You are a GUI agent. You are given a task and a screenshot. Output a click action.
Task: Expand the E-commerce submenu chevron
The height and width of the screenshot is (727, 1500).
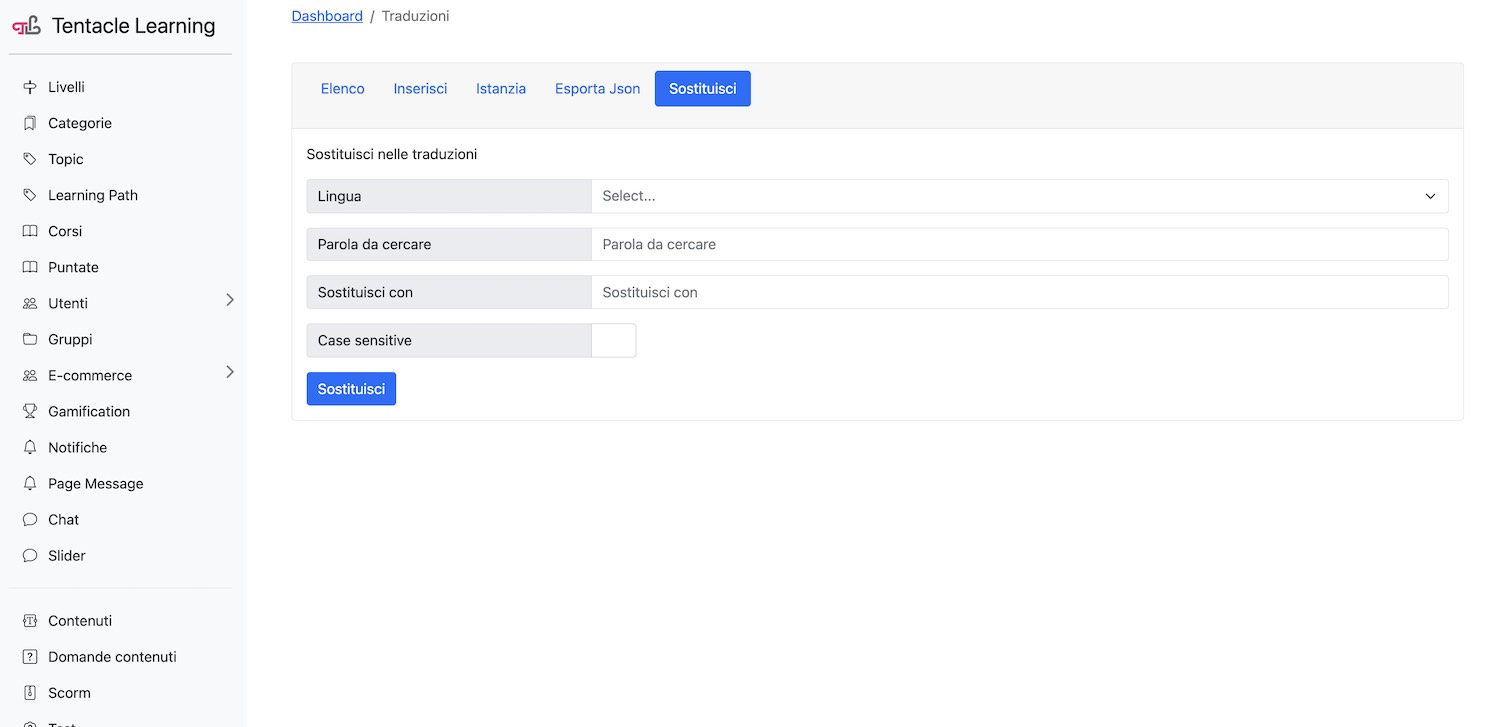coord(229,372)
